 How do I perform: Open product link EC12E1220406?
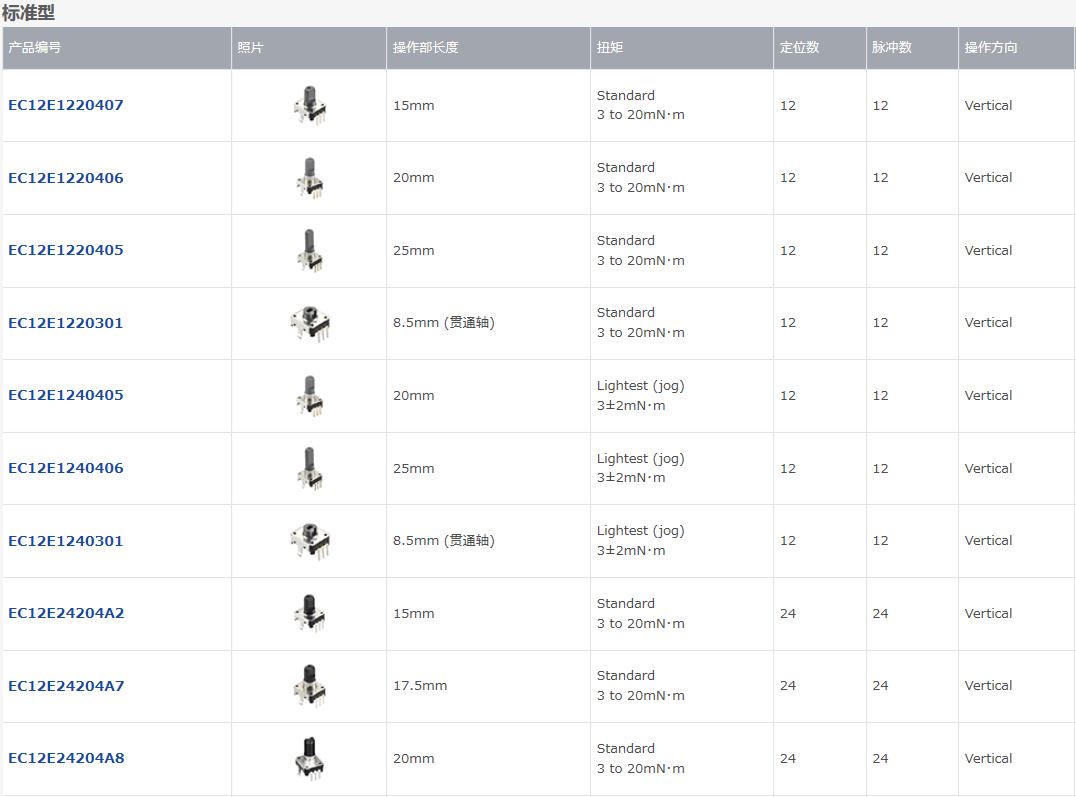[x=66, y=178]
